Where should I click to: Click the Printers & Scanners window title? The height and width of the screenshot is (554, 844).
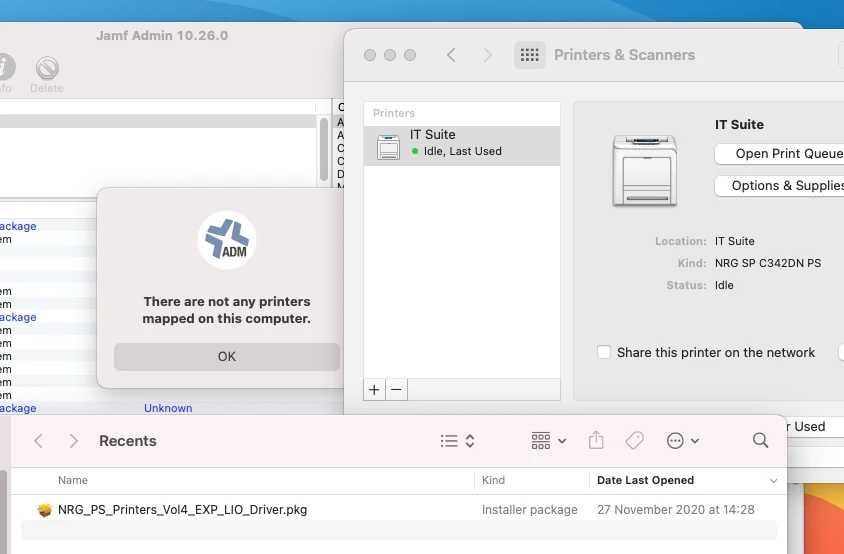click(624, 55)
